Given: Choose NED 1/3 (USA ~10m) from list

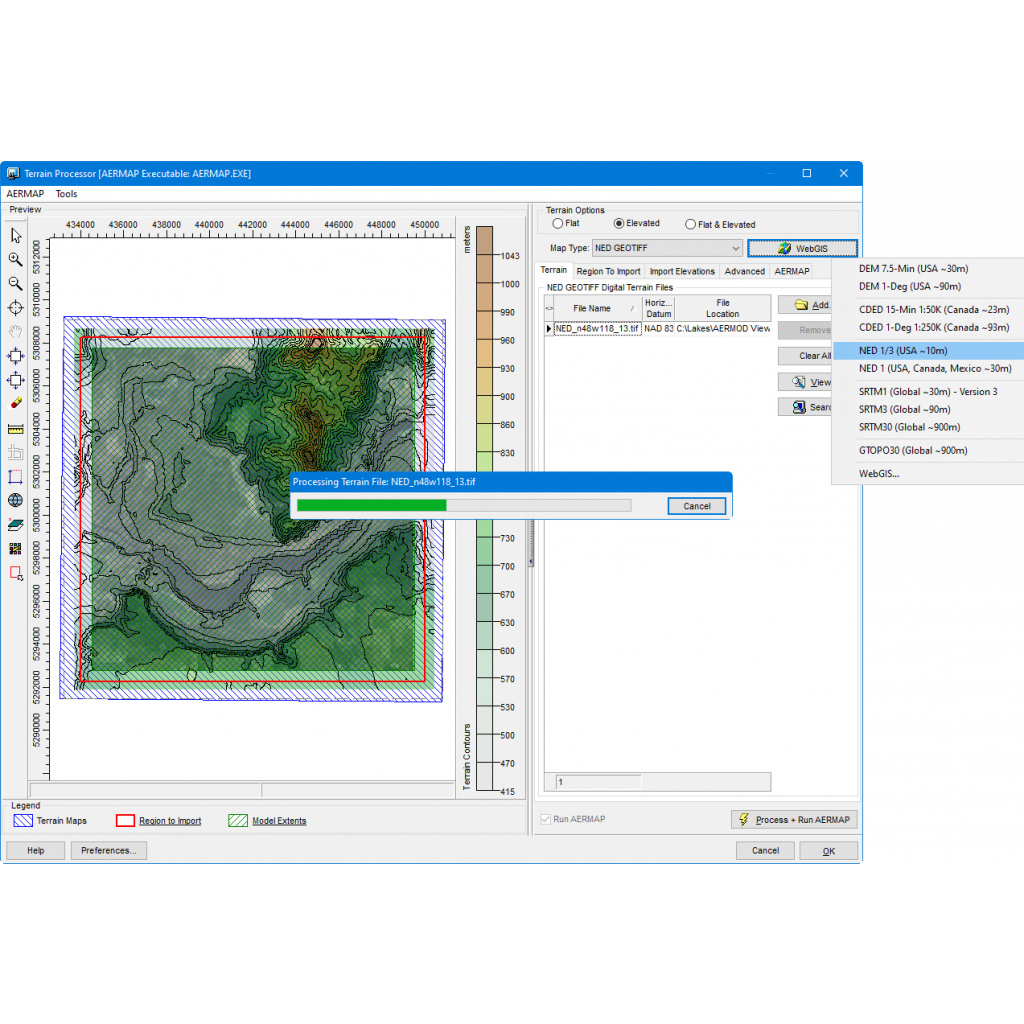Looking at the screenshot, I should tap(903, 350).
